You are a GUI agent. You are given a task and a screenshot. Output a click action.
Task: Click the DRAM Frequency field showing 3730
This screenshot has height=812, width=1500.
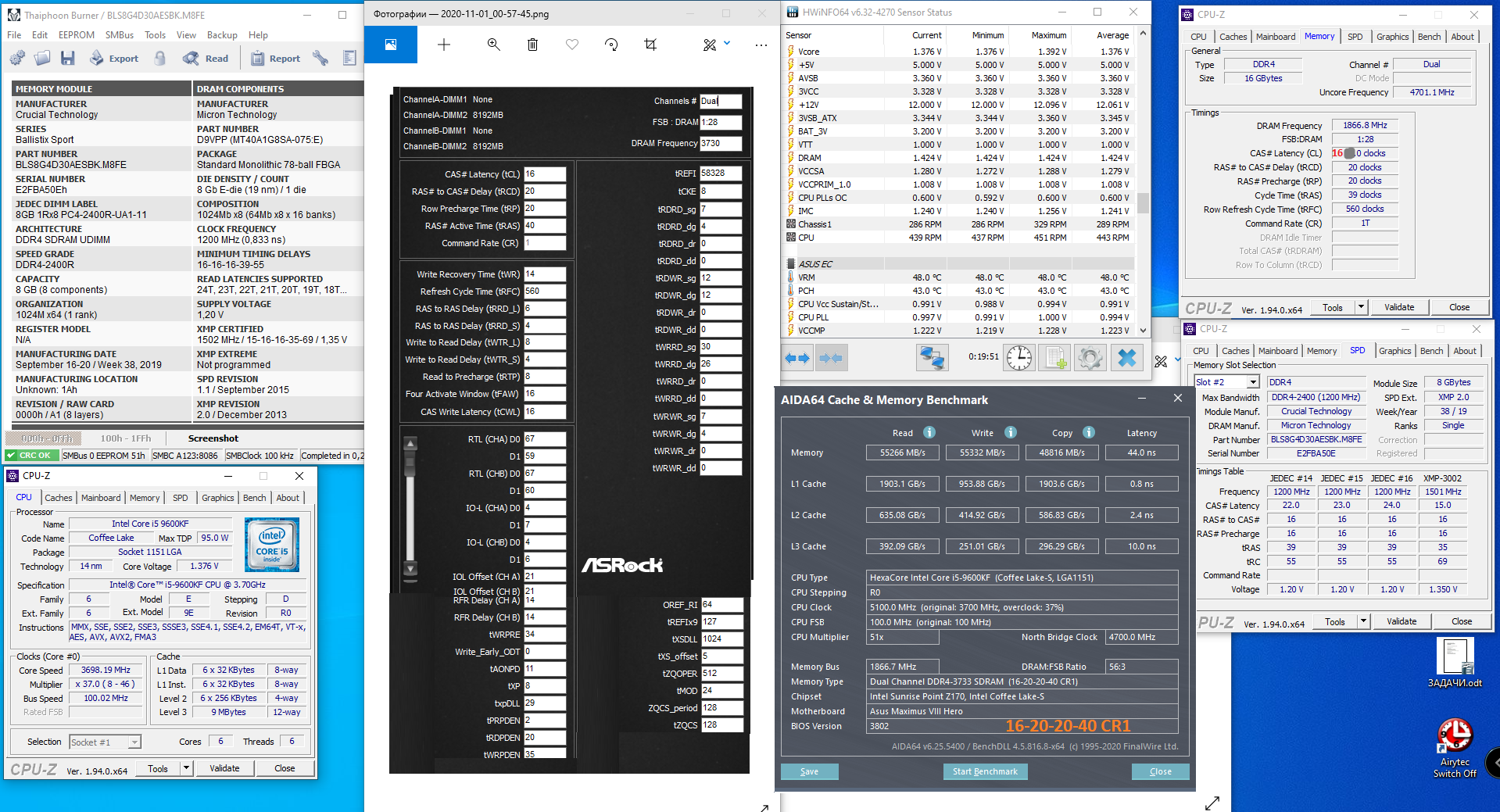pos(721,143)
